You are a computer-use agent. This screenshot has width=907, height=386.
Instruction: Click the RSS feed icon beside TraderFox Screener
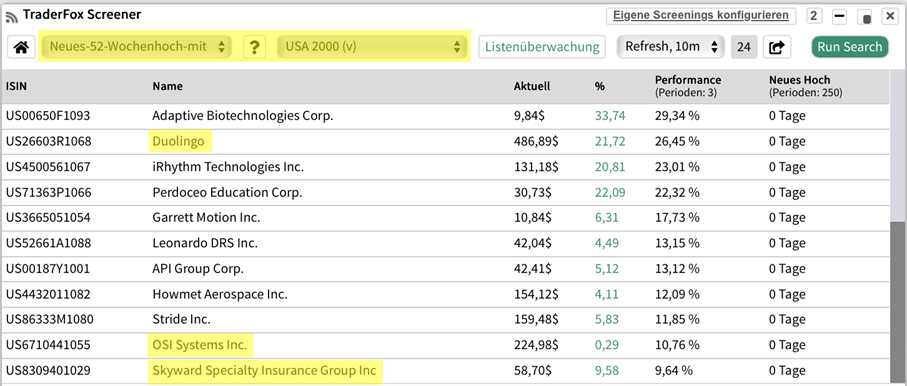[12, 16]
